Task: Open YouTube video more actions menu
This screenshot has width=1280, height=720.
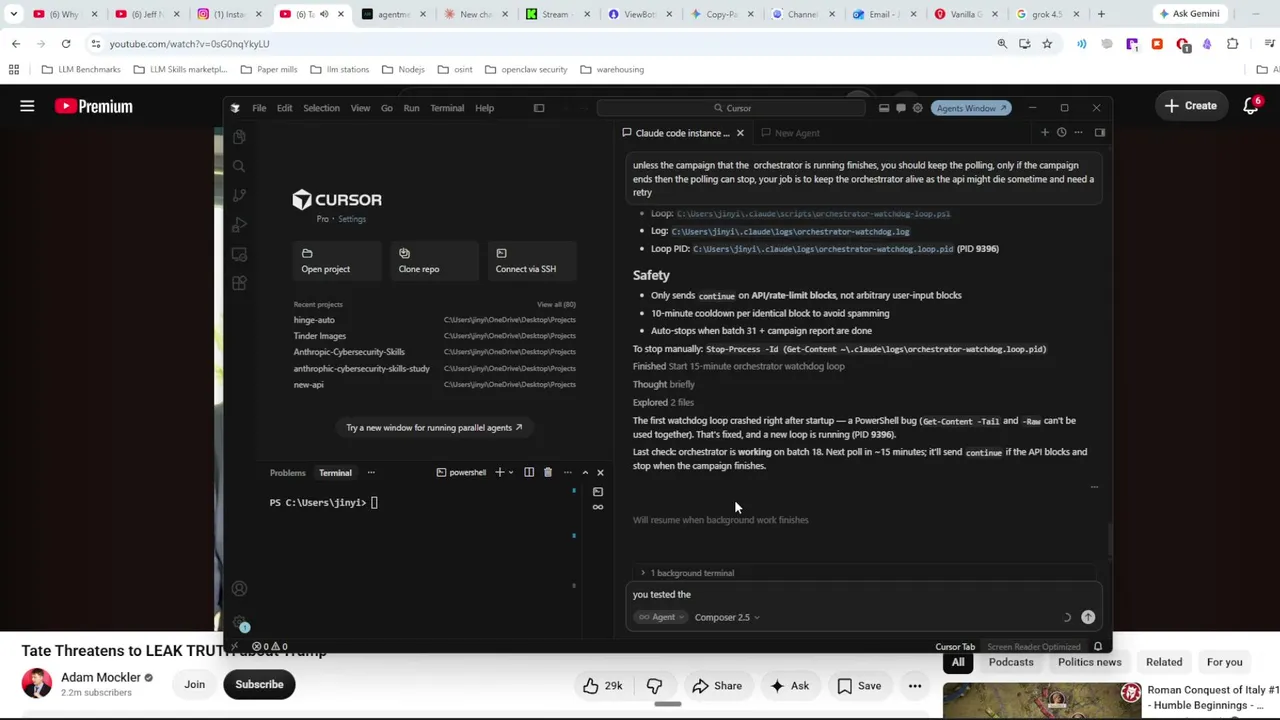Action: click(915, 686)
